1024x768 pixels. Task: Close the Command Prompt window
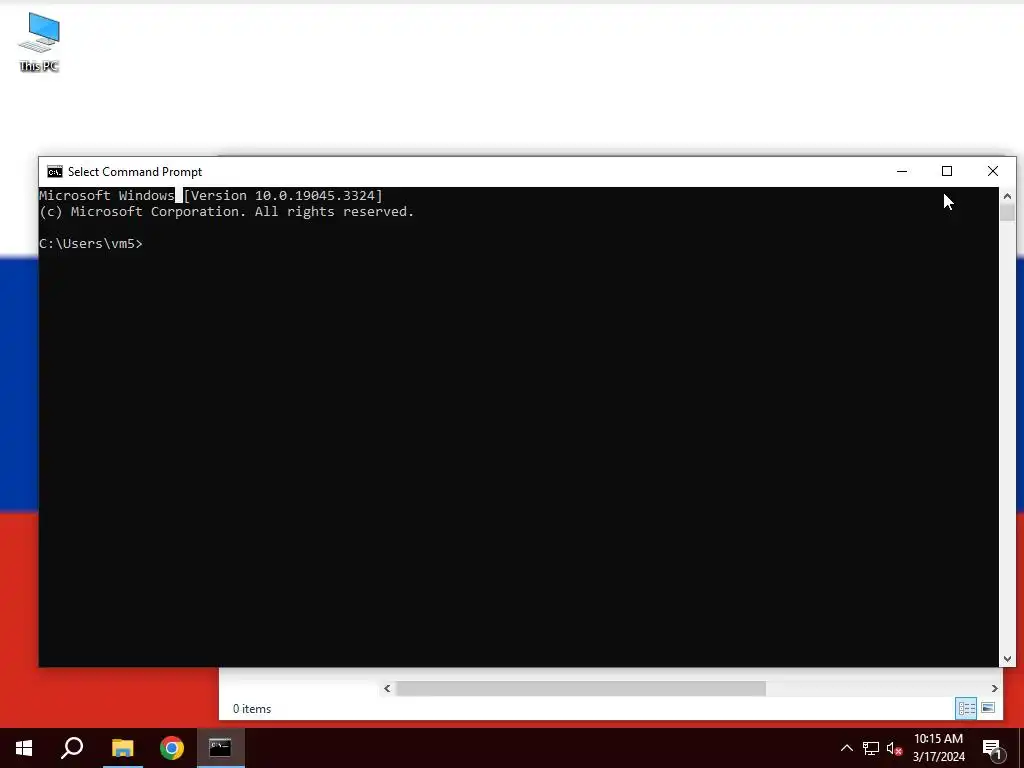[x=993, y=171]
